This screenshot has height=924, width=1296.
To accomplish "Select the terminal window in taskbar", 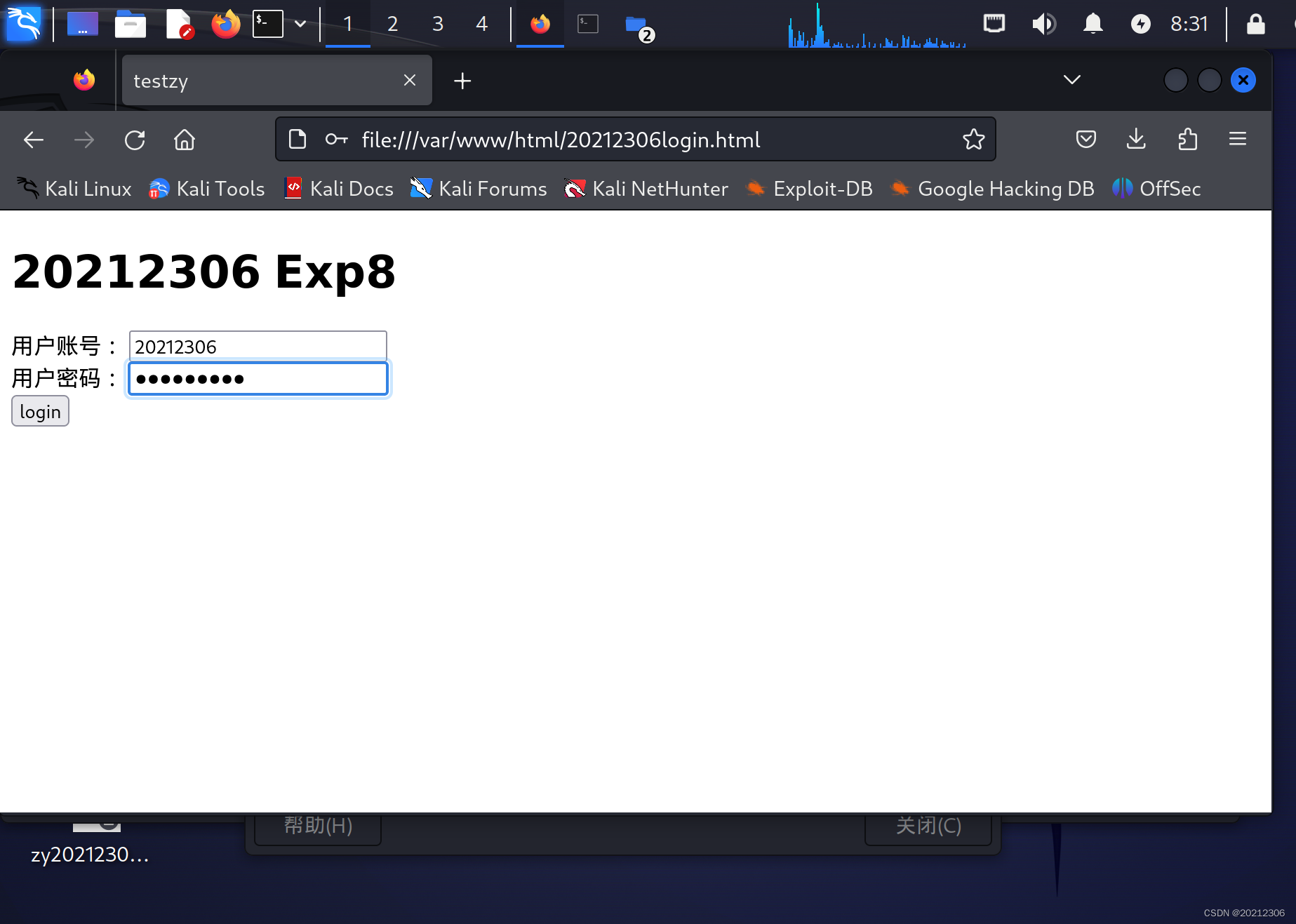I will (588, 24).
